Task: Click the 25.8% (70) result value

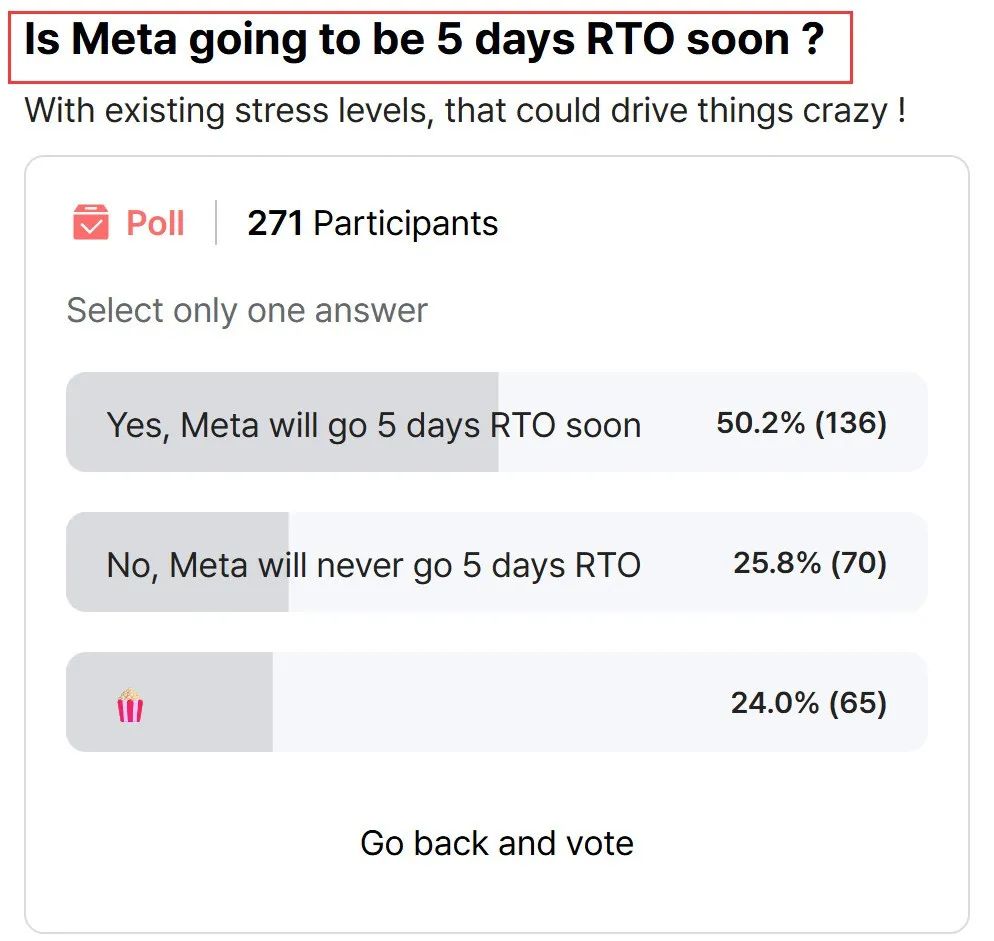Action: click(810, 562)
